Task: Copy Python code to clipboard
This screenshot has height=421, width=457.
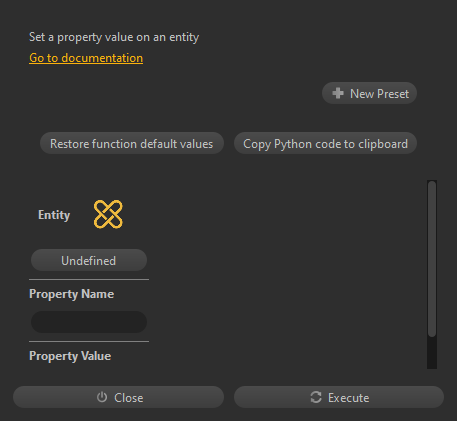Action: pos(325,143)
